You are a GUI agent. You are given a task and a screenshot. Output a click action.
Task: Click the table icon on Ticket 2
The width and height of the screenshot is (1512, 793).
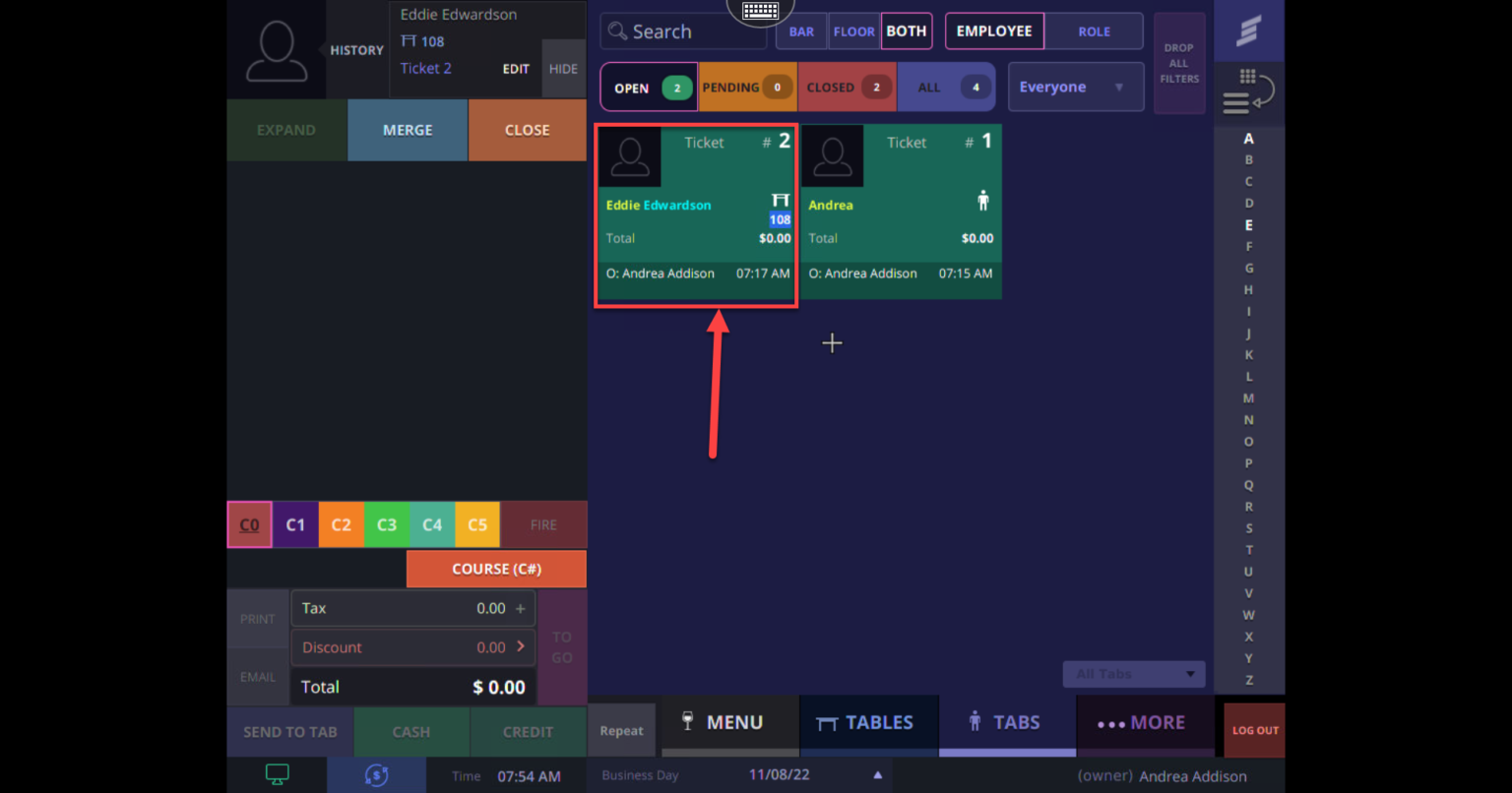click(x=780, y=201)
